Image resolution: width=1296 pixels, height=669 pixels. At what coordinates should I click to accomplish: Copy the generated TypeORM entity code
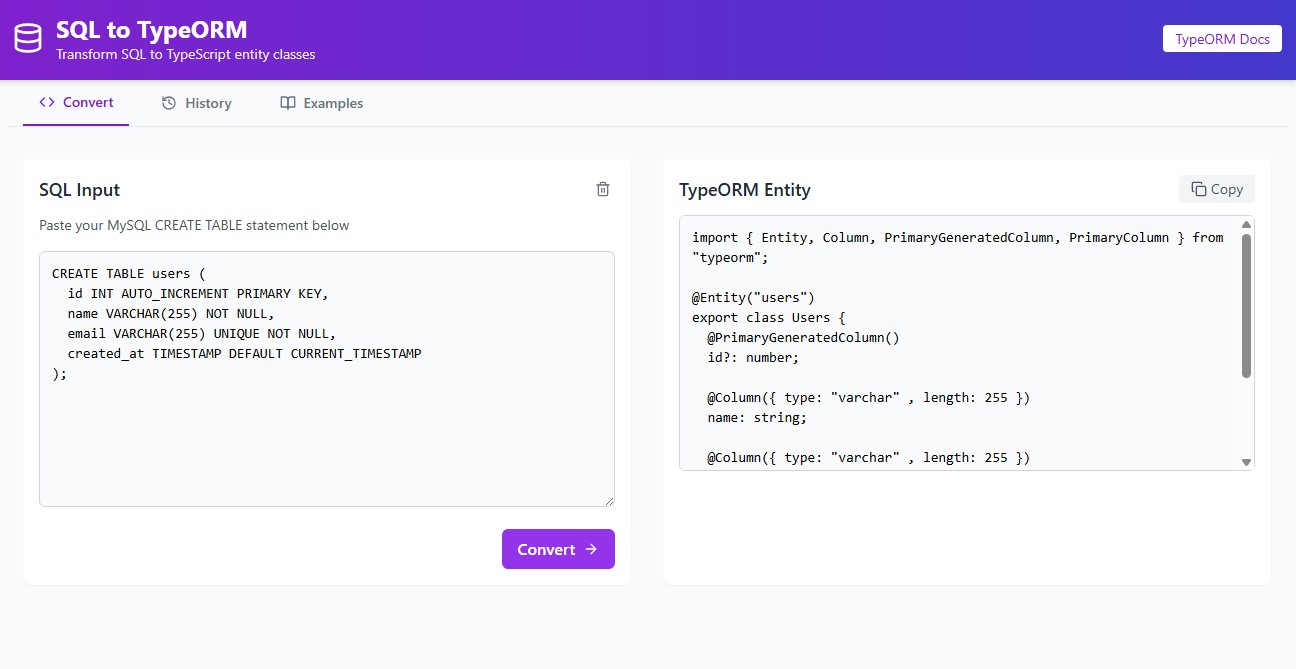1217,189
